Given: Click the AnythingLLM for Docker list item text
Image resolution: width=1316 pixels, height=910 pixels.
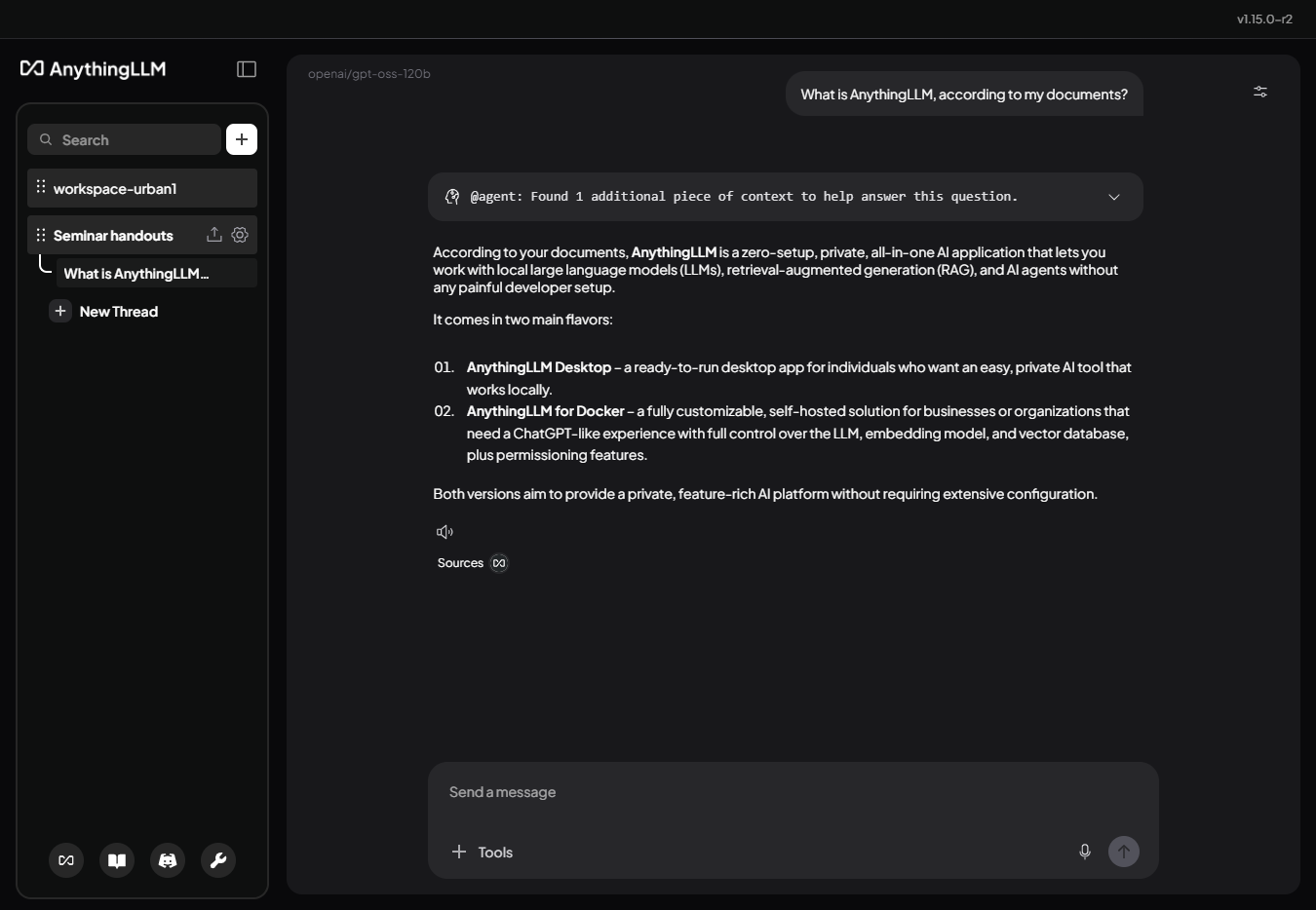Looking at the screenshot, I should click(798, 433).
